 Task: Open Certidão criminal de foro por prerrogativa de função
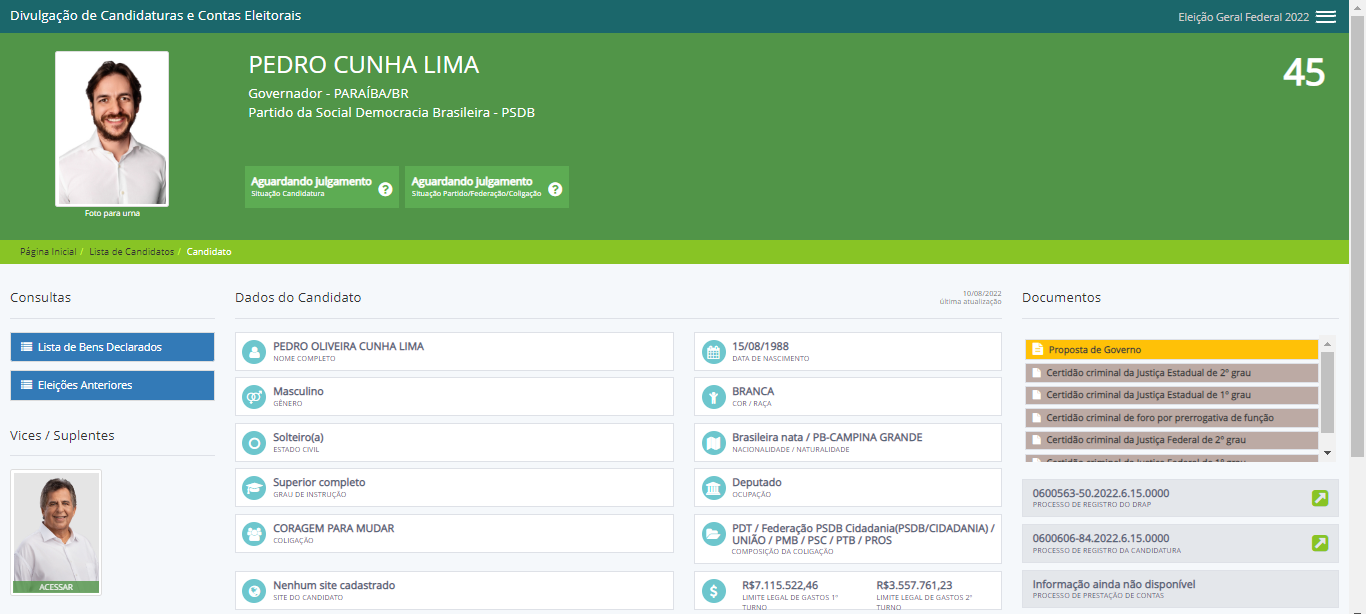[1172, 418]
